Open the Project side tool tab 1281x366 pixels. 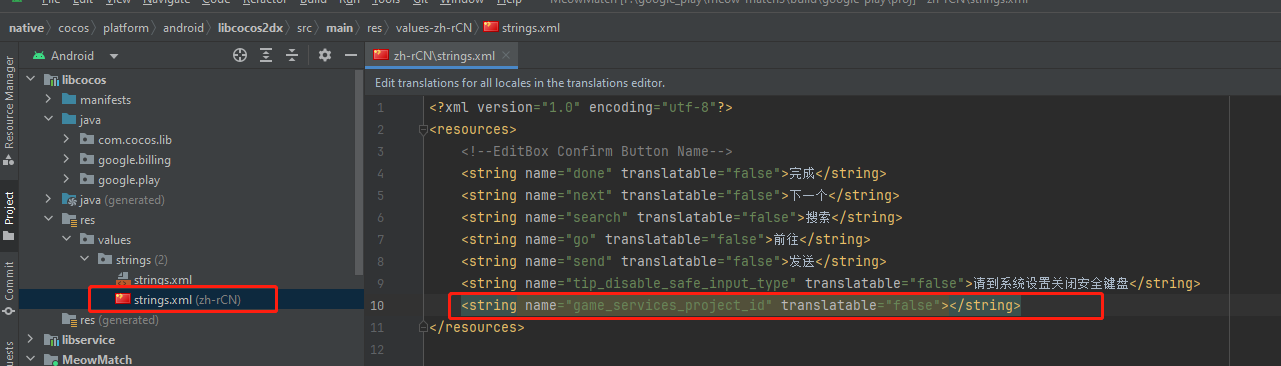pos(9,216)
